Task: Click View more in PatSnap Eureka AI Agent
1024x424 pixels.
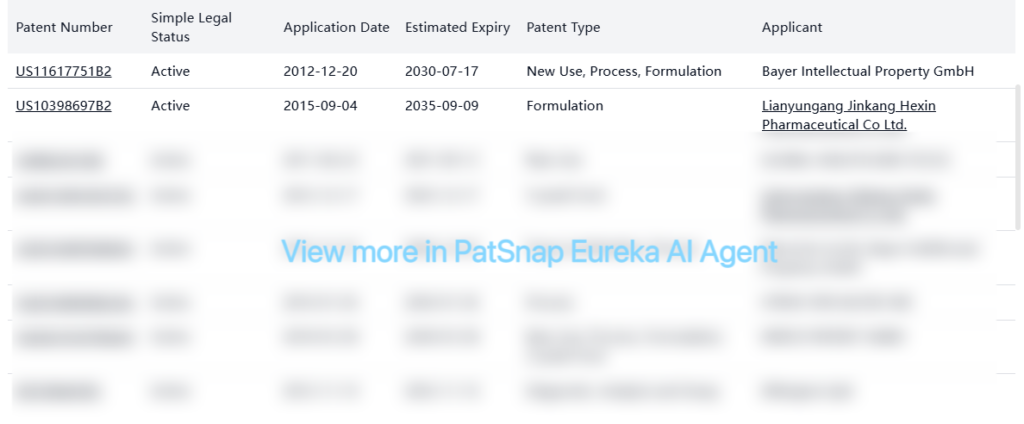Action: coord(529,251)
